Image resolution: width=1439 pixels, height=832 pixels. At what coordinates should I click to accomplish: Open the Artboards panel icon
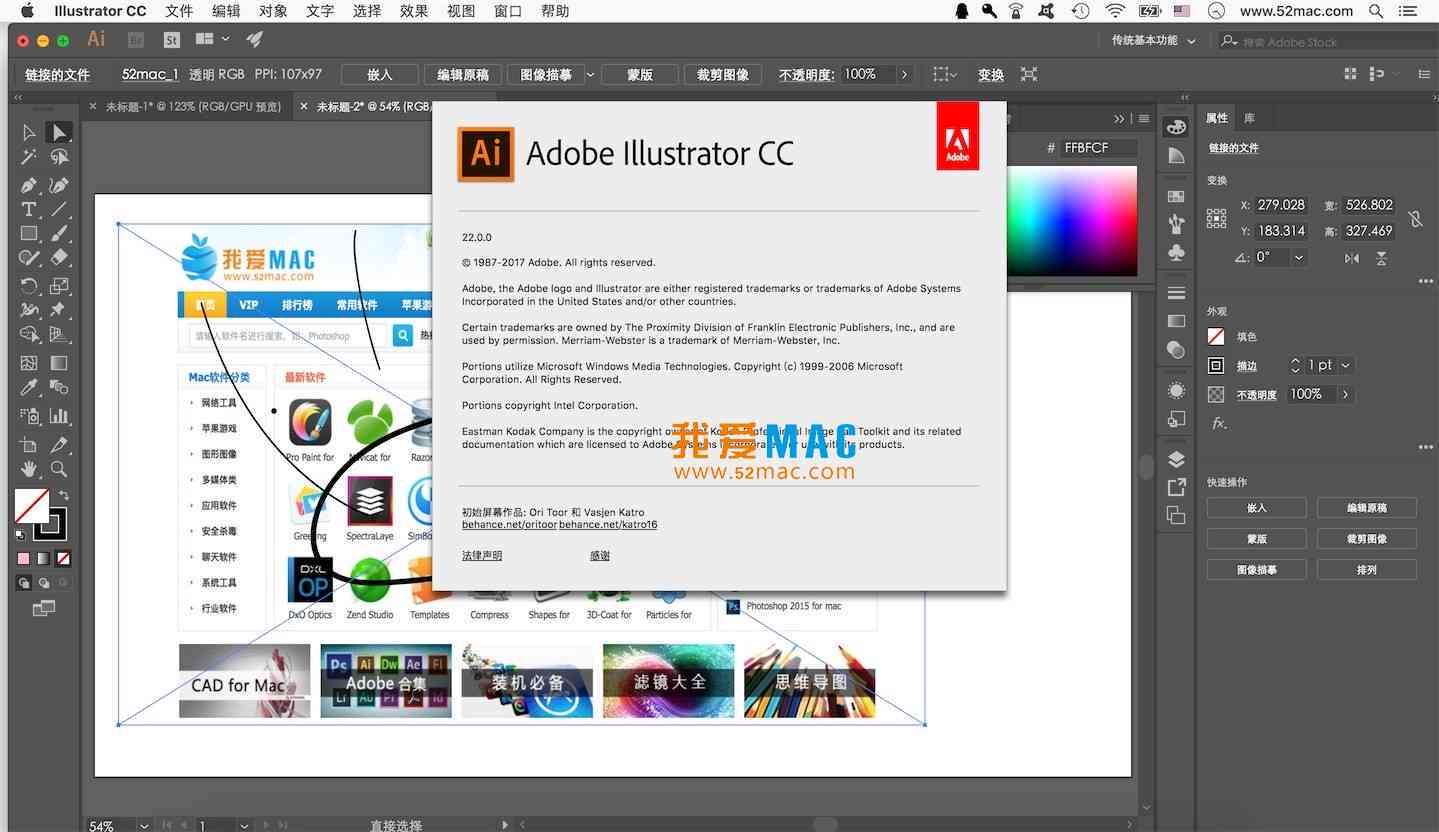pyautogui.click(x=1176, y=515)
